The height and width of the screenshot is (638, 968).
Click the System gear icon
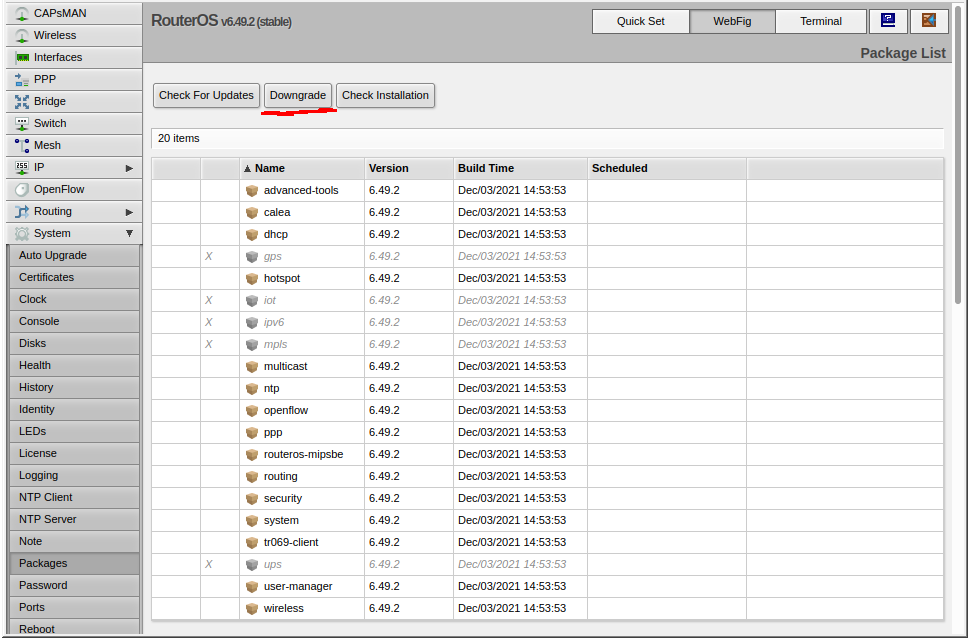click(x=22, y=233)
